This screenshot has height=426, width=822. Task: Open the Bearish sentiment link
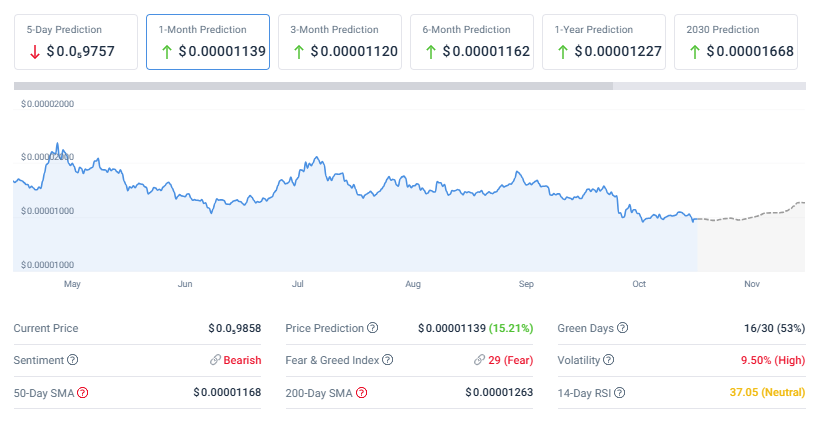pyautogui.click(x=242, y=360)
